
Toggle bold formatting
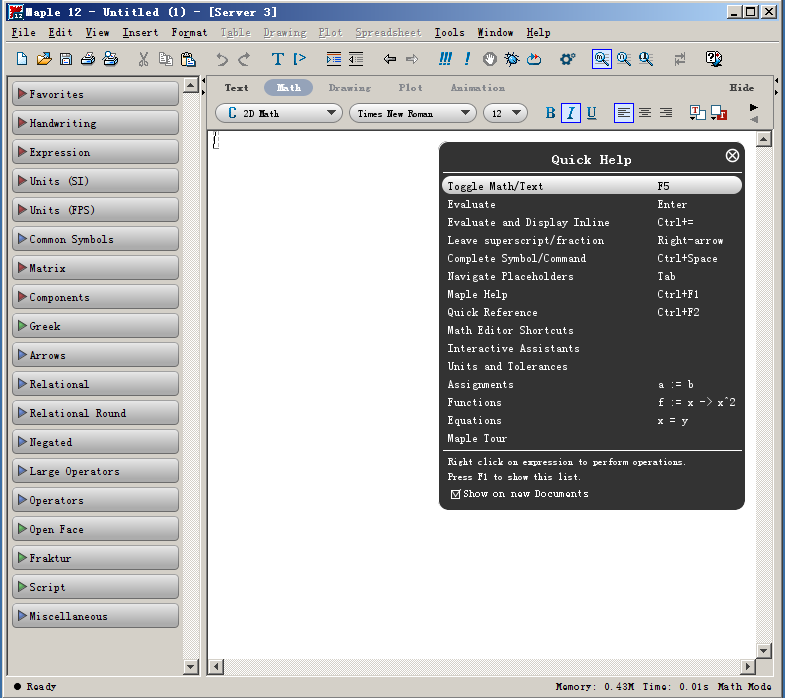550,113
